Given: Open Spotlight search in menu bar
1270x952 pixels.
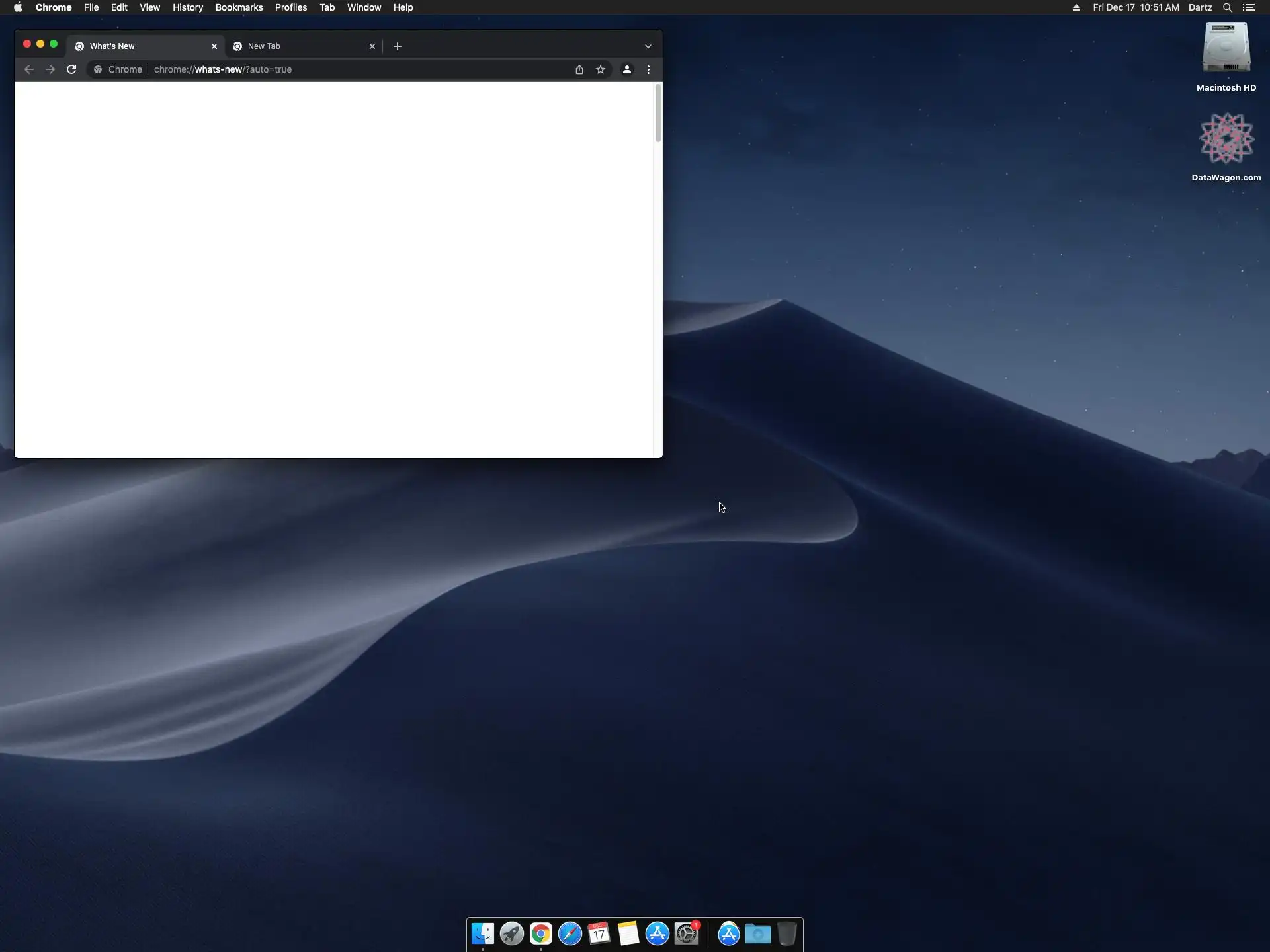Looking at the screenshot, I should tap(1227, 7).
